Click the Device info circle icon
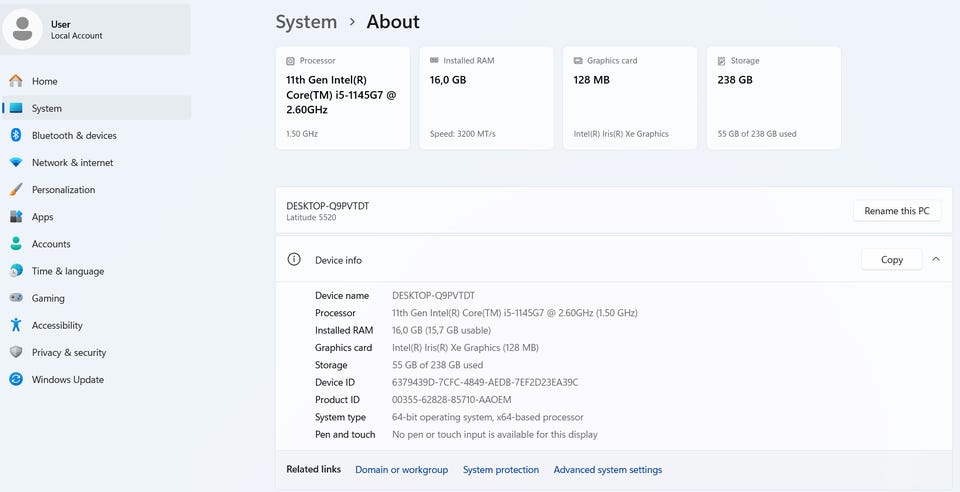Viewport: 960px width, 492px height. [294, 259]
